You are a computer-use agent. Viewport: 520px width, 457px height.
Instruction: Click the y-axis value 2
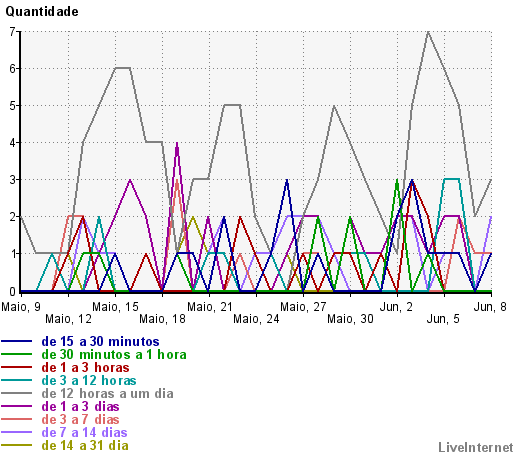13,217
